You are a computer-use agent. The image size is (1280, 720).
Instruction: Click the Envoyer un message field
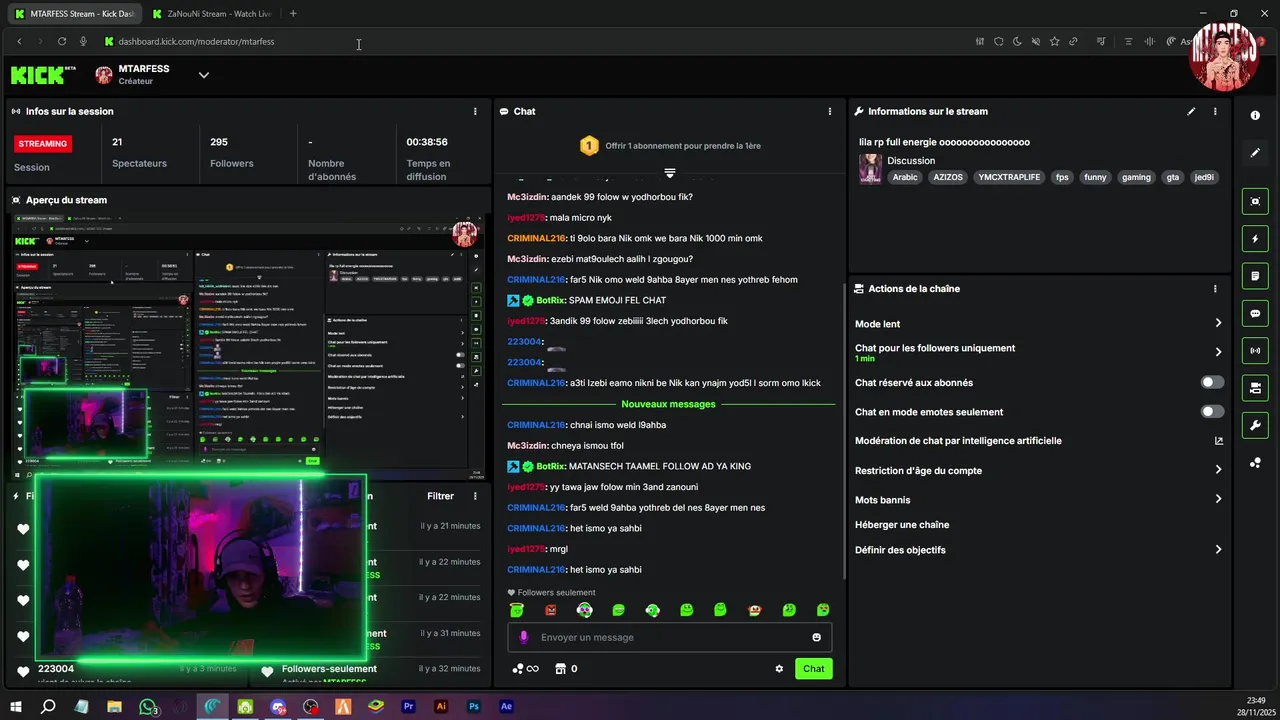click(x=670, y=637)
